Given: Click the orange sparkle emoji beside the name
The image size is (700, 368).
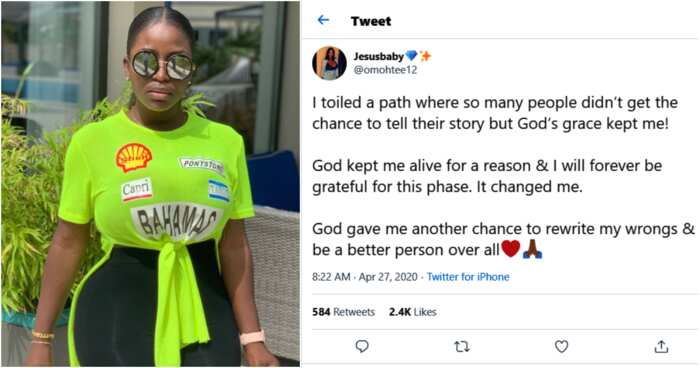Looking at the screenshot, I should tap(425, 56).
